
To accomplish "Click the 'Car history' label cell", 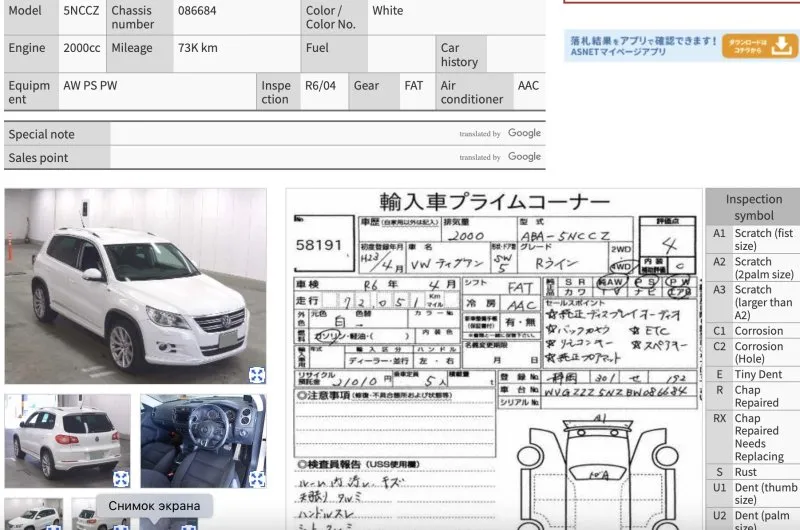I will [x=461, y=55].
